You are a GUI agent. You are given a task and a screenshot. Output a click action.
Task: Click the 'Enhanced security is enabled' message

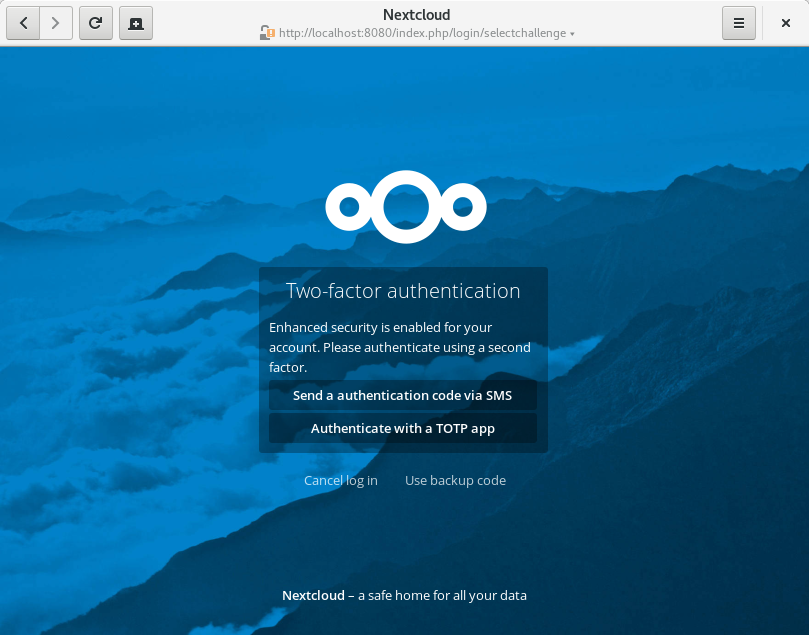coord(400,347)
